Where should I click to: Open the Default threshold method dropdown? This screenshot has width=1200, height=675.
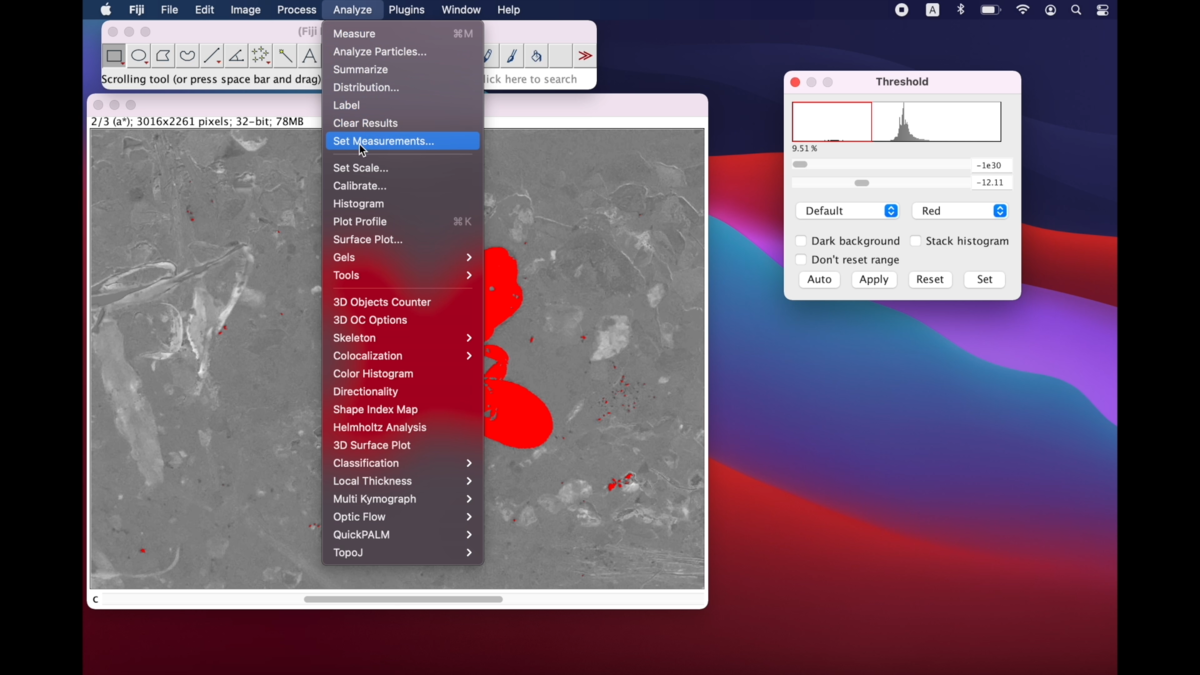click(x=847, y=211)
